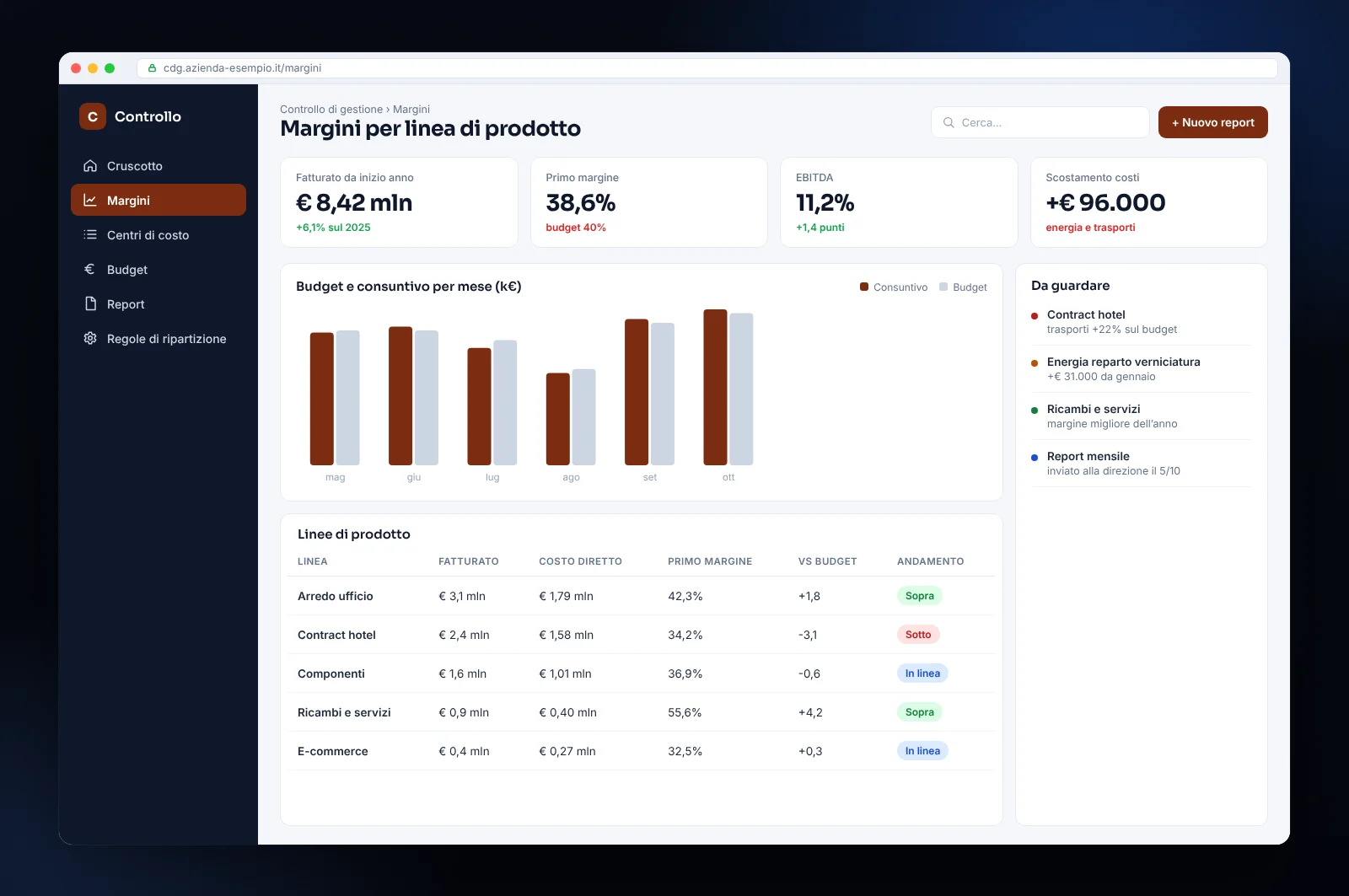Focus the Cerca search field
Image resolution: width=1349 pixels, height=896 pixels.
coord(1040,122)
